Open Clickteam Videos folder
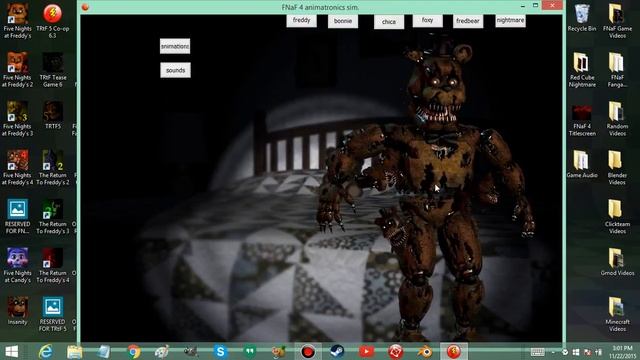The image size is (640, 360). tap(617, 216)
